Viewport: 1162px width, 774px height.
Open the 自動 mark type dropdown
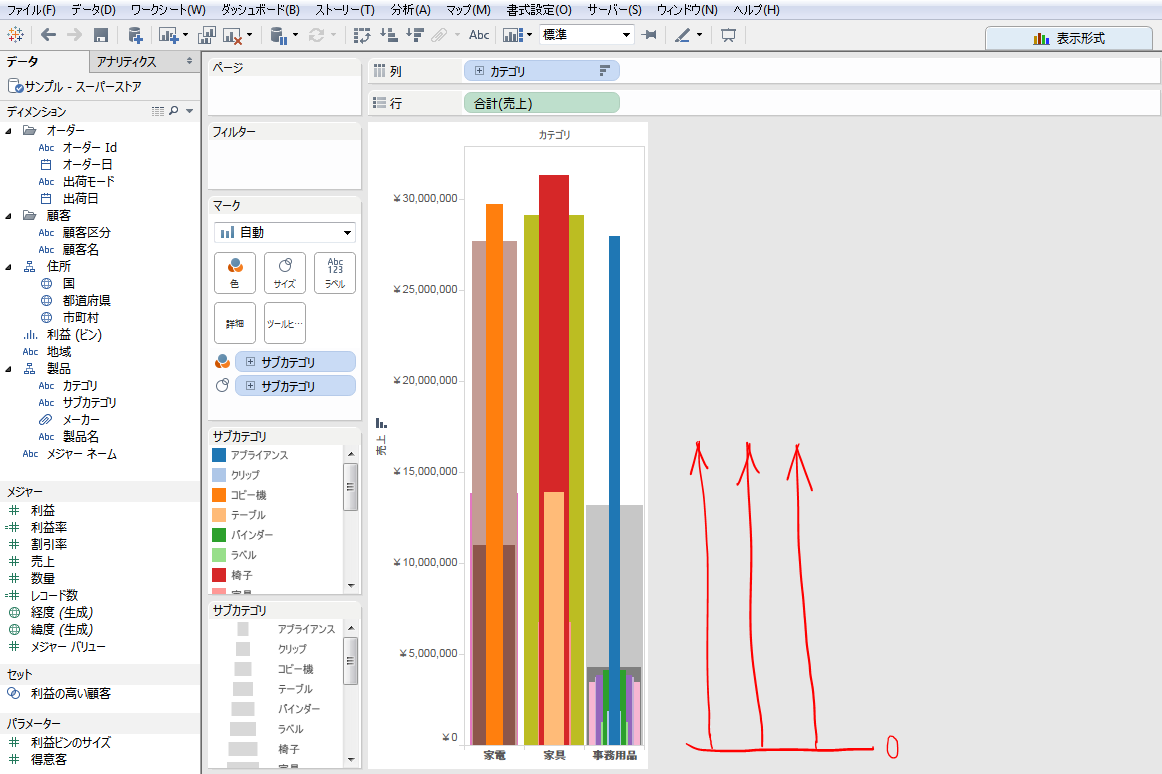click(283, 232)
